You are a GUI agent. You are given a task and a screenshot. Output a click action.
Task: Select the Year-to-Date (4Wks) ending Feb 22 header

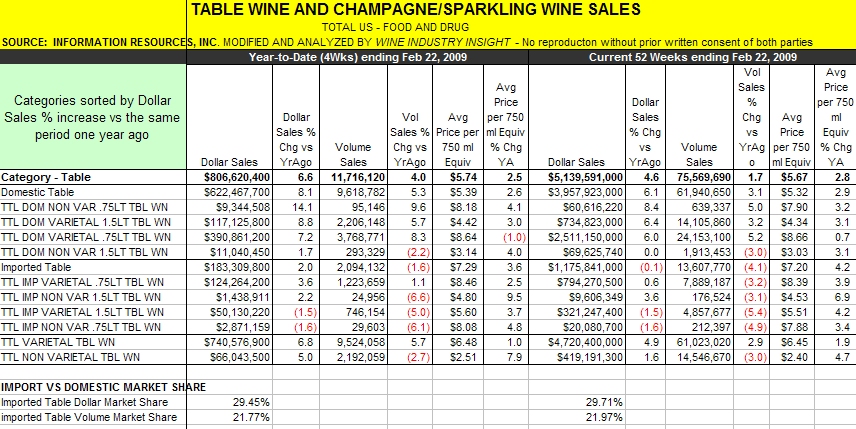tap(358, 57)
